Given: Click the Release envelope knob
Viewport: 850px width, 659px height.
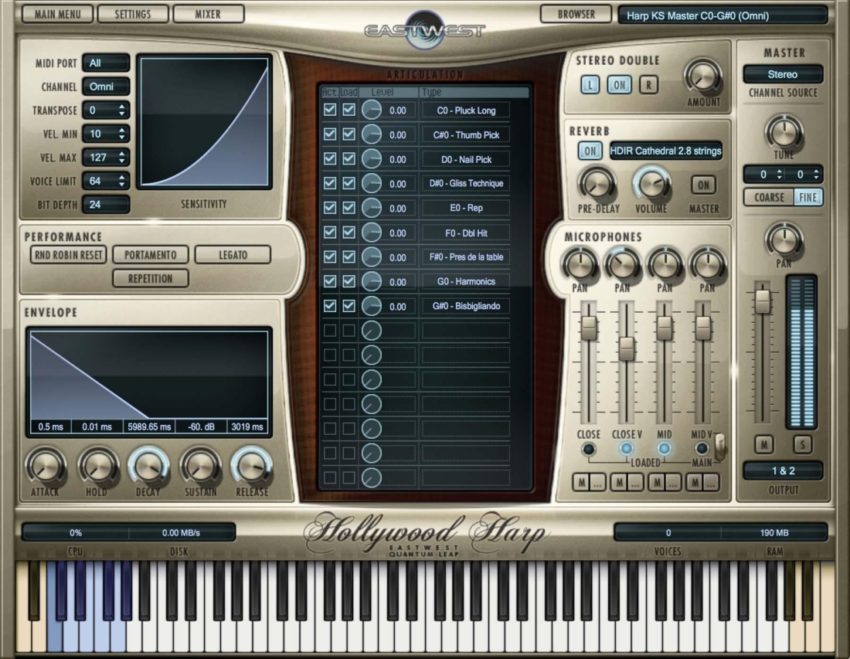Looking at the screenshot, I should (251, 466).
